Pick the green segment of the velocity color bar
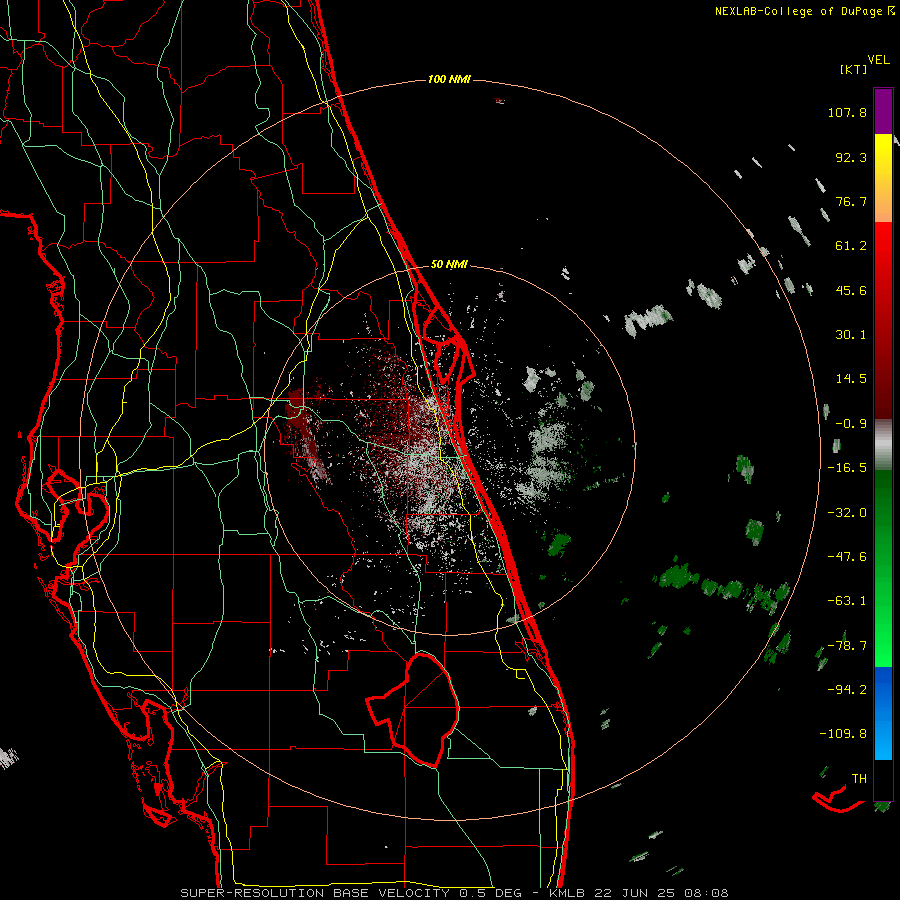 pyautogui.click(x=883, y=568)
